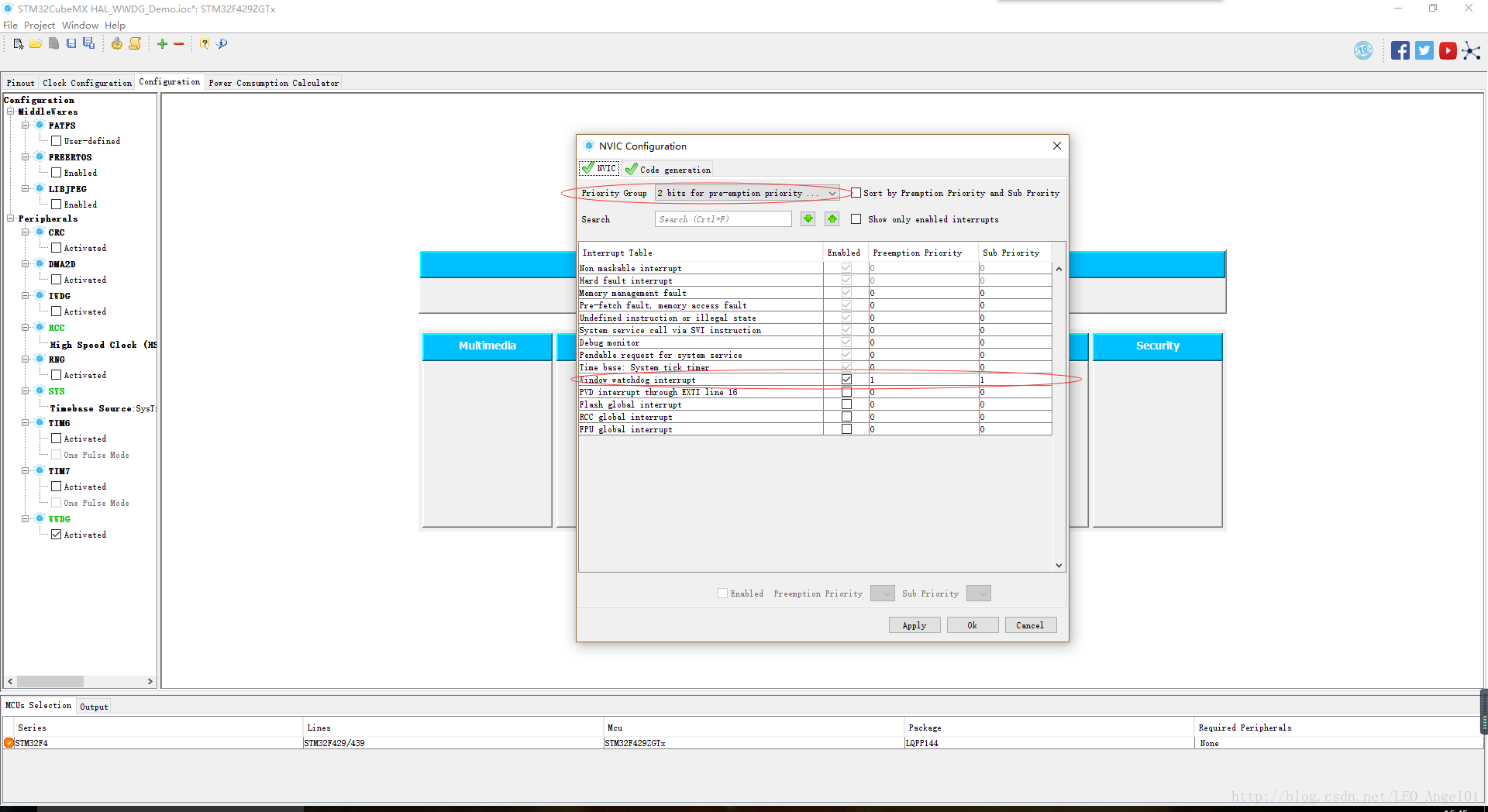Click the red minus toolbar icon
This screenshot has height=812, width=1488.
pos(178,44)
